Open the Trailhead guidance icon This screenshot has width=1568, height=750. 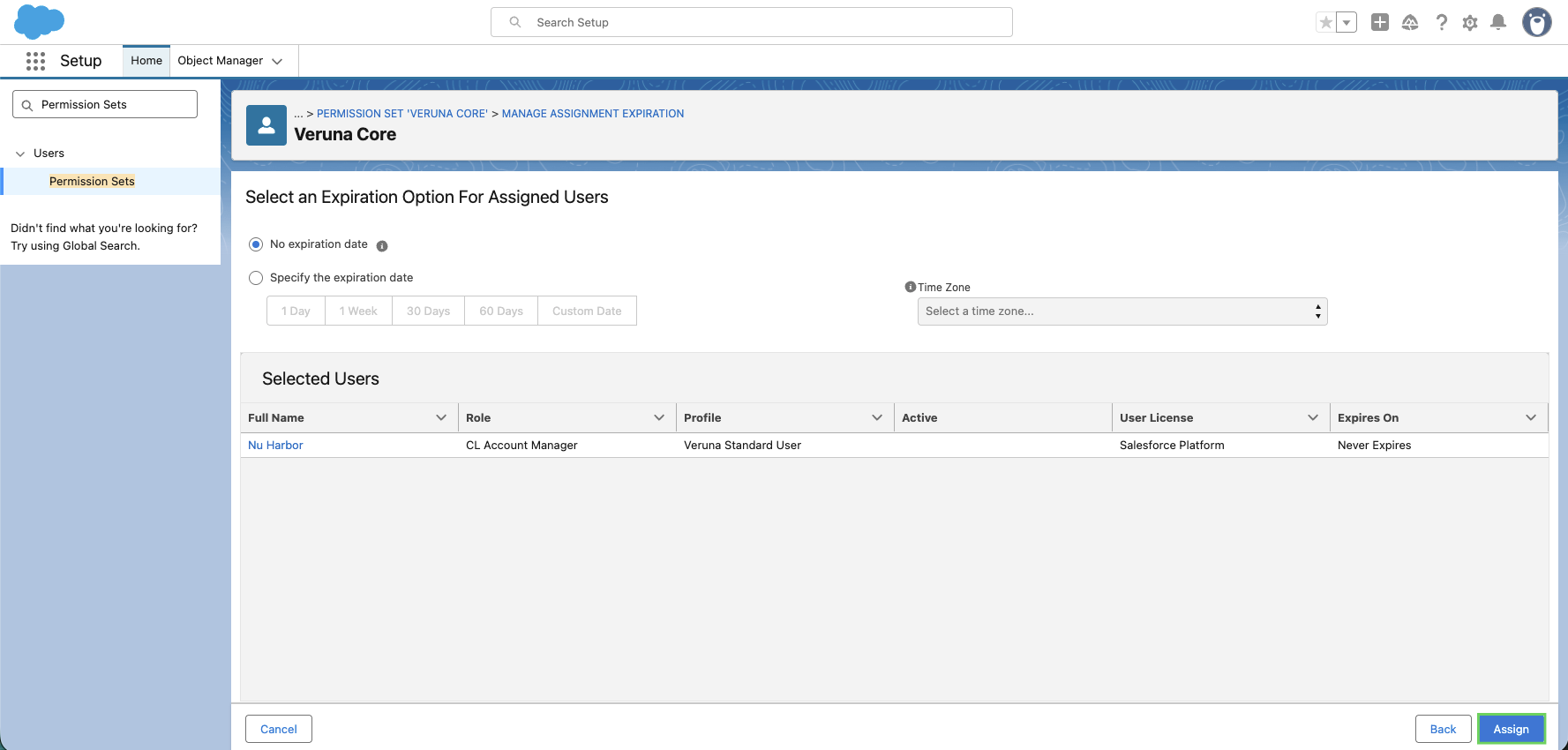click(1410, 23)
